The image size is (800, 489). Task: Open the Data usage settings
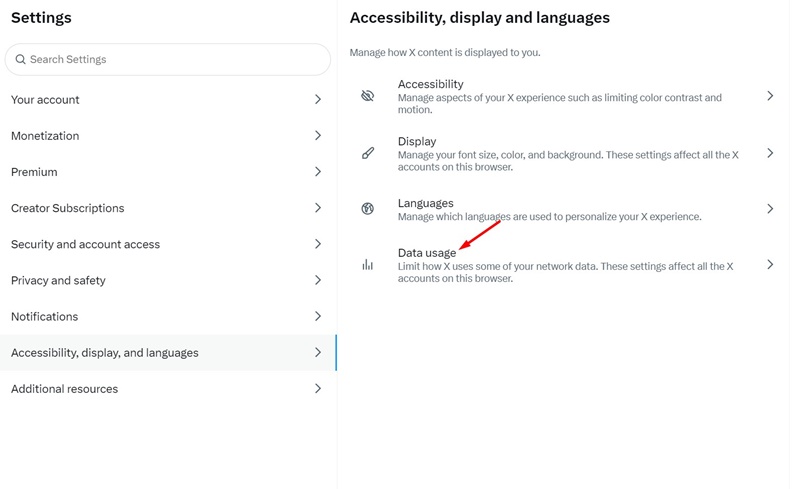click(x=565, y=264)
